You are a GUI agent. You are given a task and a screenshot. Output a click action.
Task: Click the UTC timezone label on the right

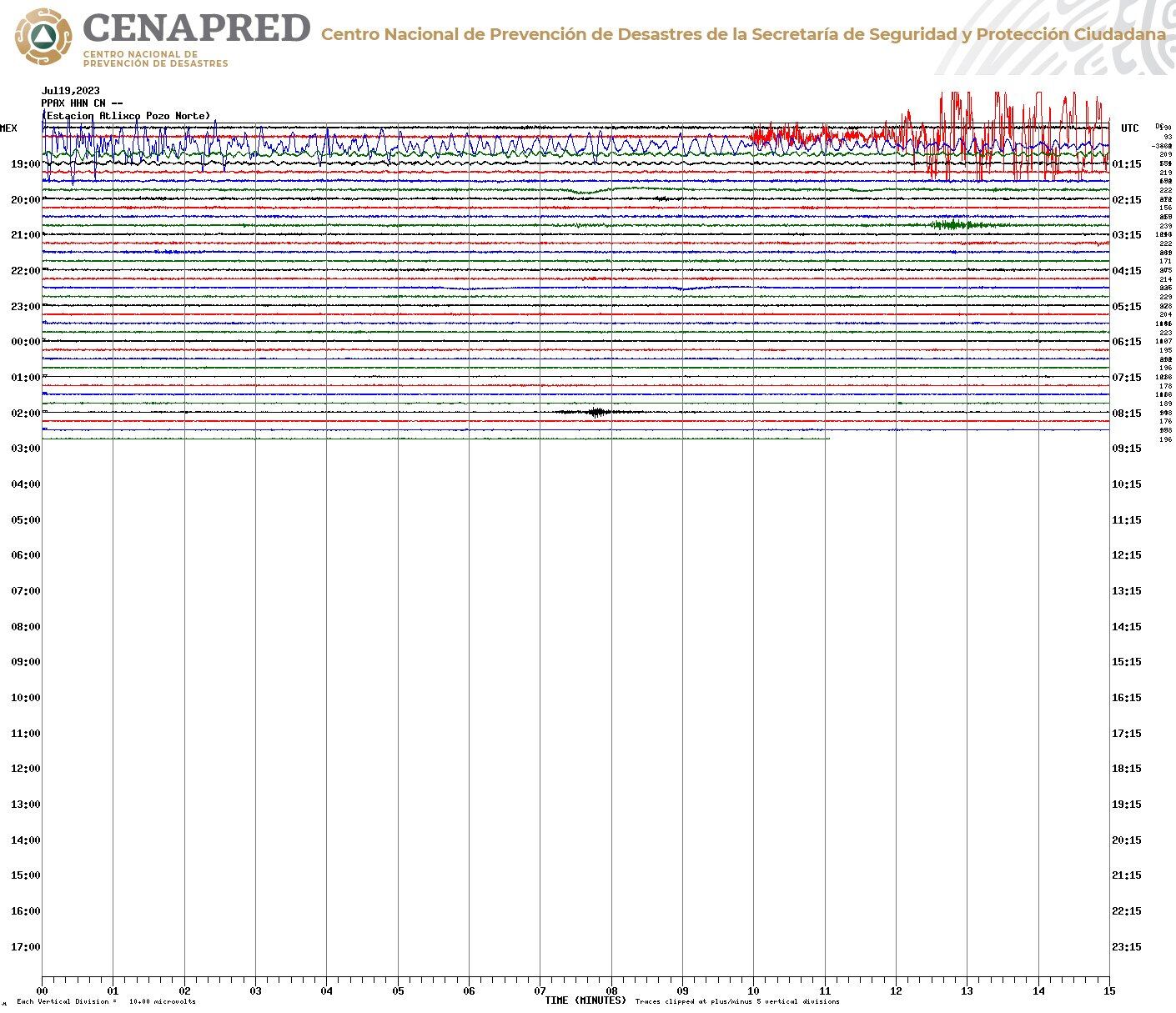pos(1129,128)
